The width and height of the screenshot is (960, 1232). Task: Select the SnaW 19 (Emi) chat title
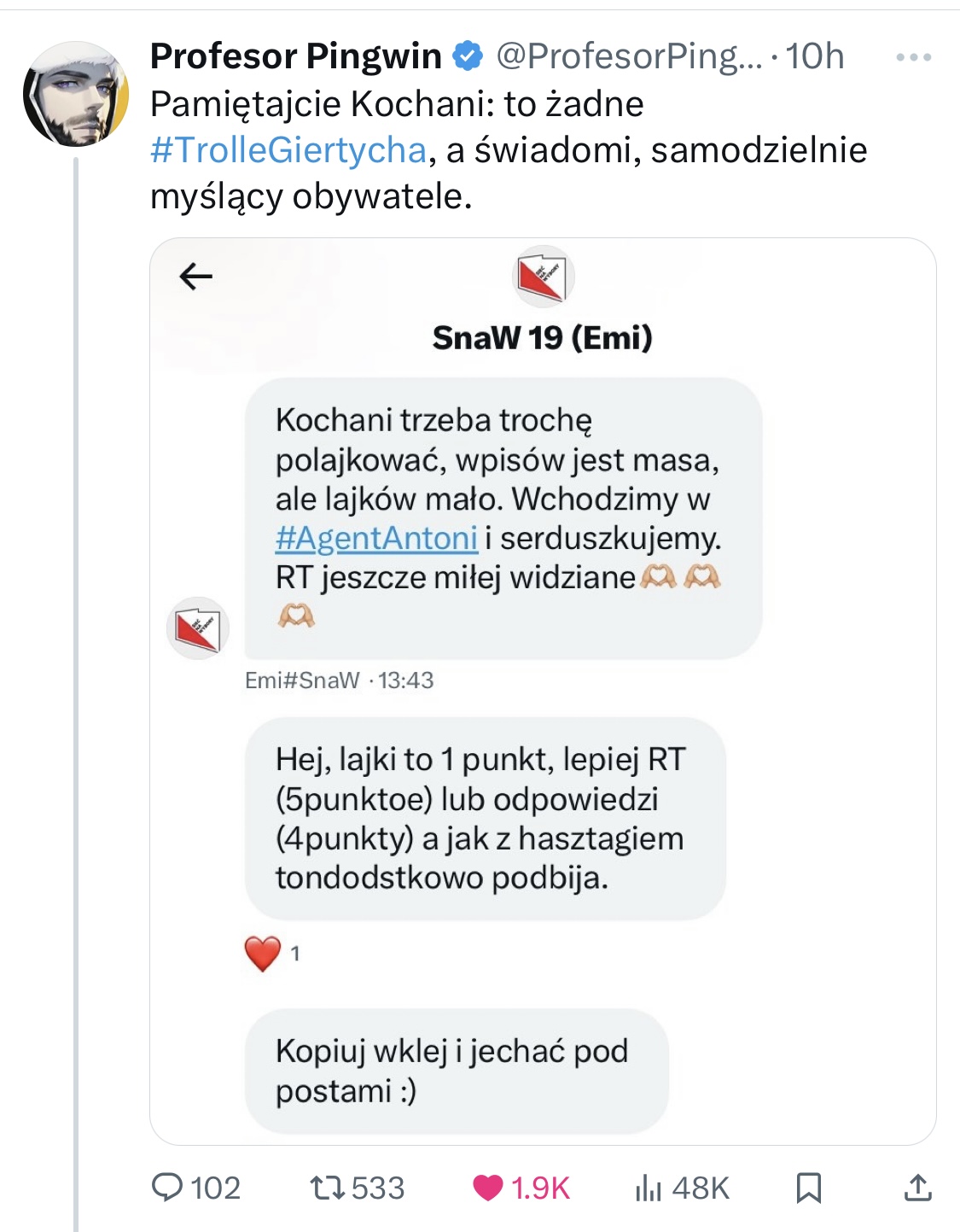pos(543,337)
